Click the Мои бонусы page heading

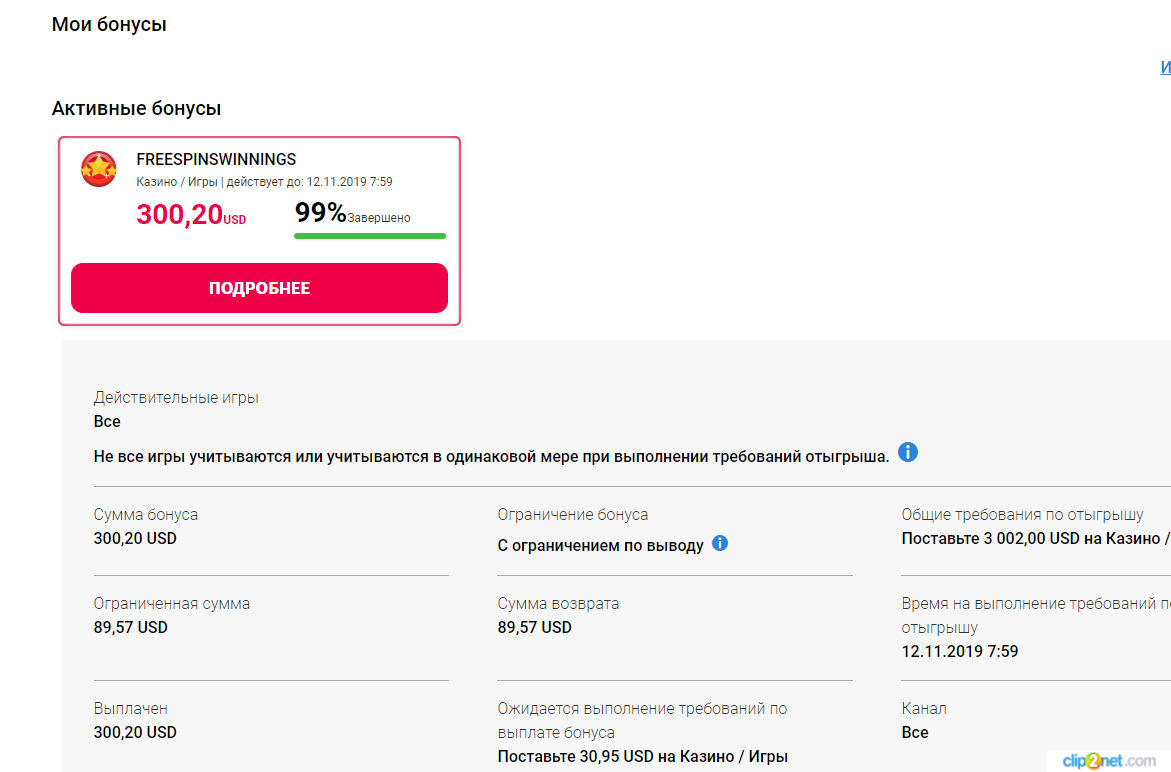tap(109, 25)
